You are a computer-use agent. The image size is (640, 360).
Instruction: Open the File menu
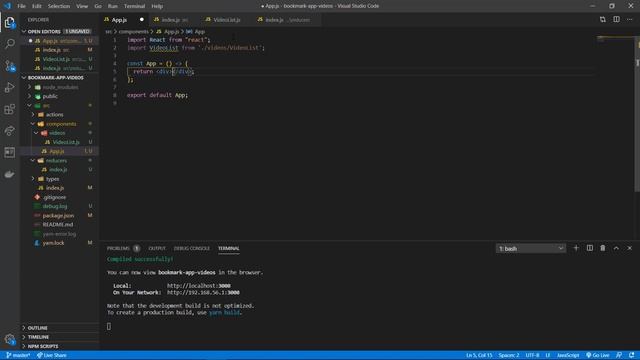(x=21, y=6)
